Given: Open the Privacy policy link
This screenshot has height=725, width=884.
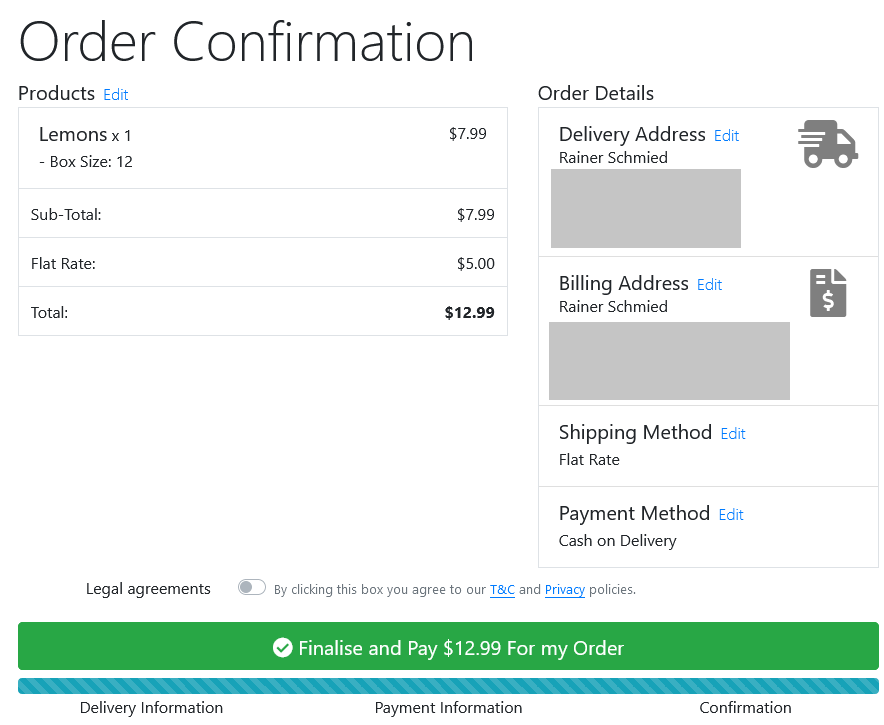Looking at the screenshot, I should [x=564, y=590].
